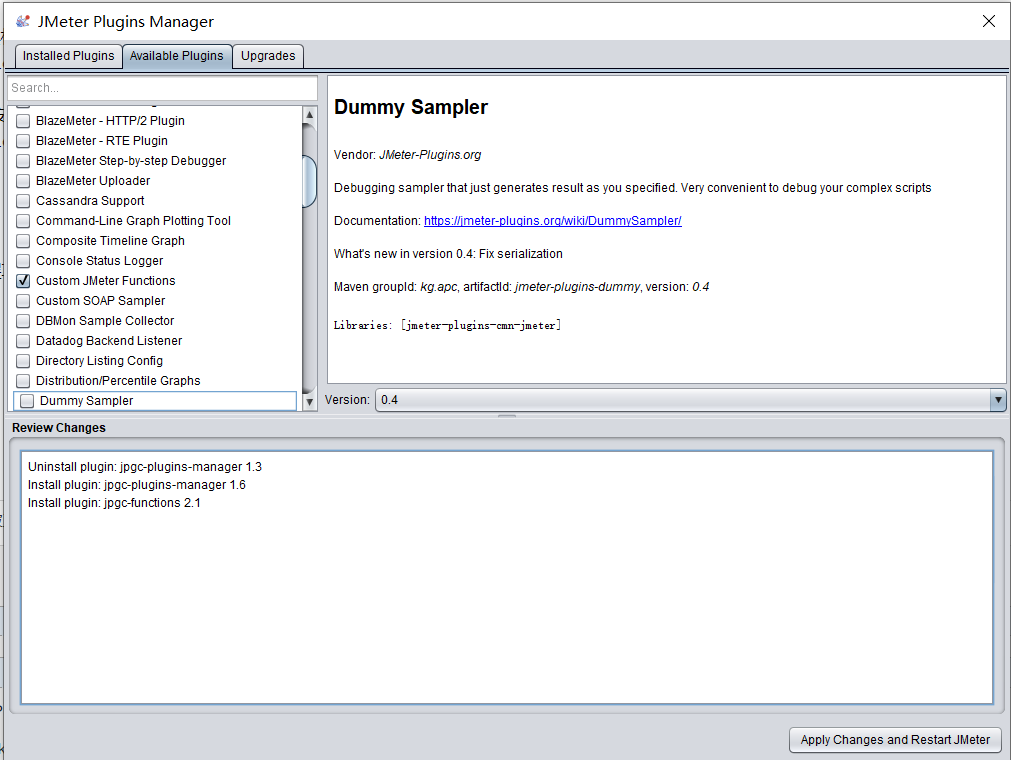Open the Upgrades tab
The height and width of the screenshot is (760, 1011).
268,56
